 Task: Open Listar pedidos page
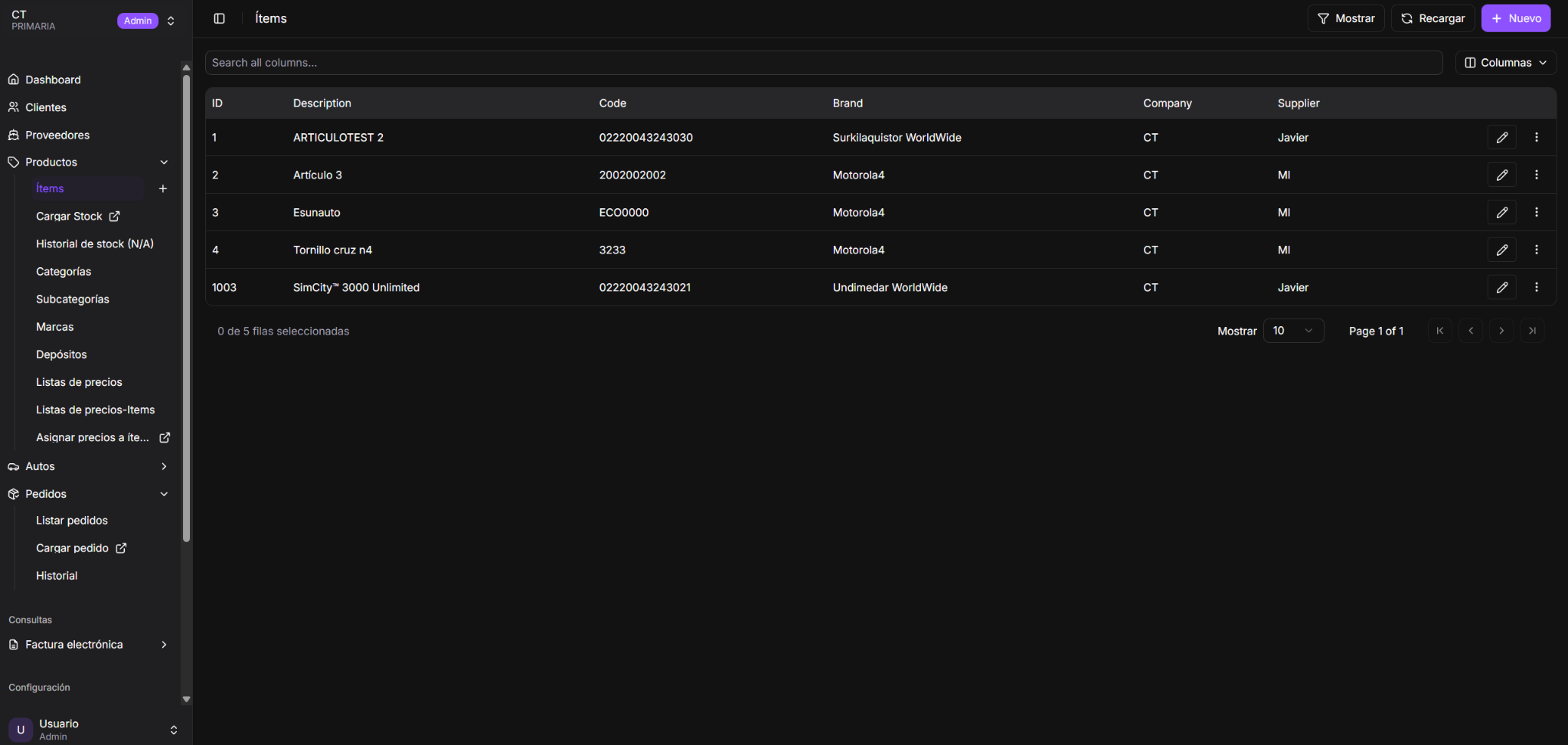coord(72,521)
